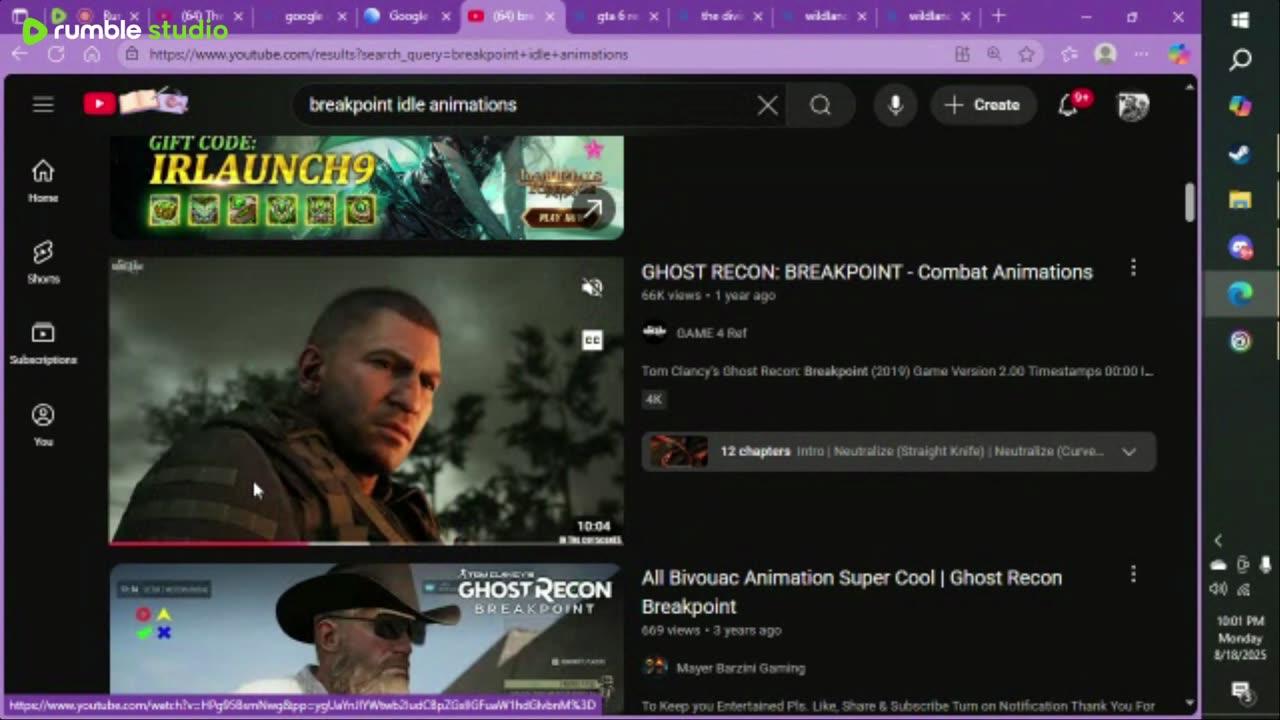Start voice search with the microphone

(x=895, y=105)
